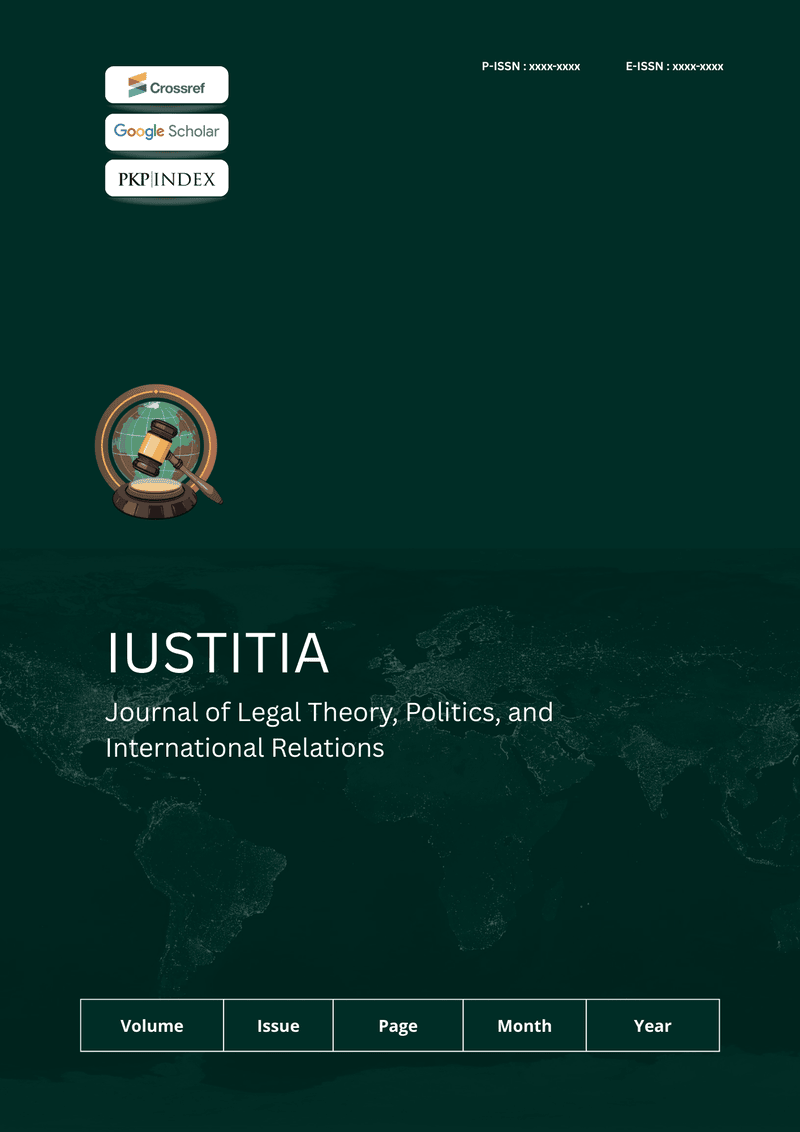The height and width of the screenshot is (1132, 800).
Task: Select the PKP Index badge
Action: coord(167,179)
